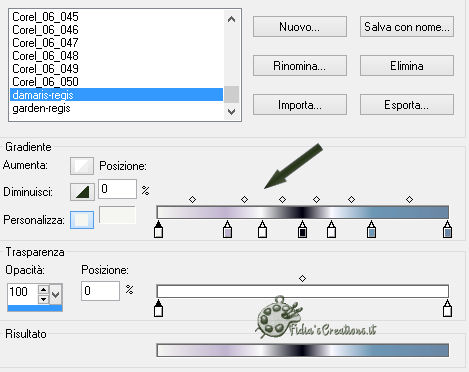The width and height of the screenshot is (469, 372).
Task: Click the Nuovo... button
Action: click(x=300, y=27)
